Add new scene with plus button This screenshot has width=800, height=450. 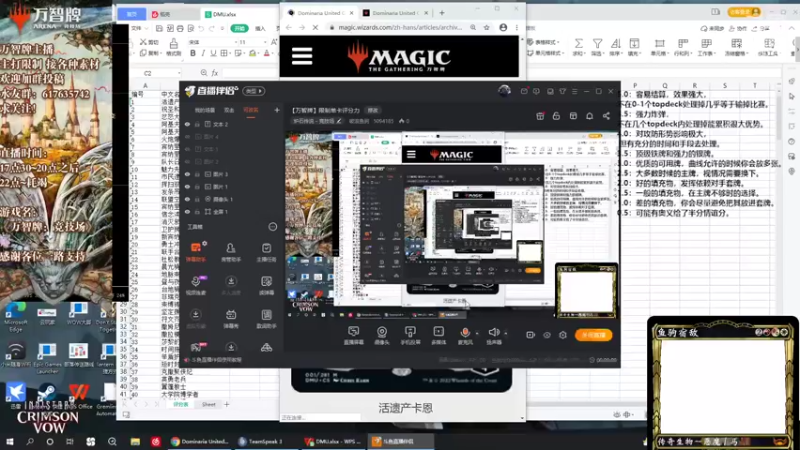tap(277, 110)
